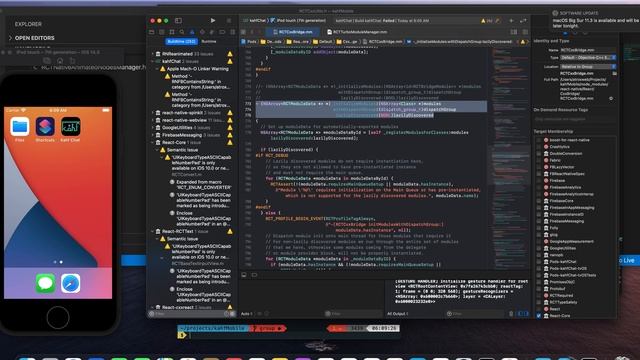Image resolution: width=640 pixels, height=360 pixels.
Task: Expand the react-native-webview issues group
Action: click(153, 120)
